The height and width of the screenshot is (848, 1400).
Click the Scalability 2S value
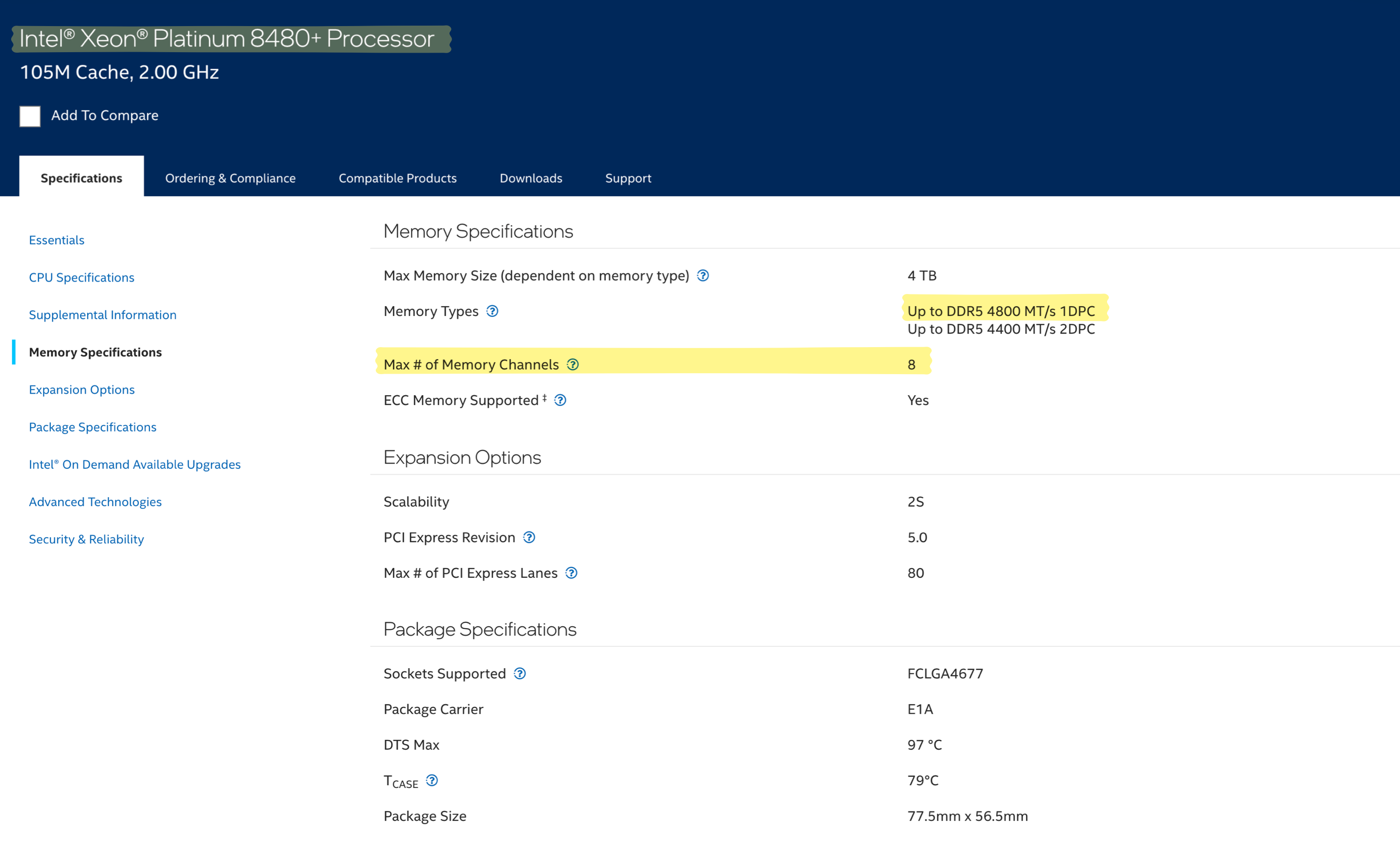(x=915, y=502)
